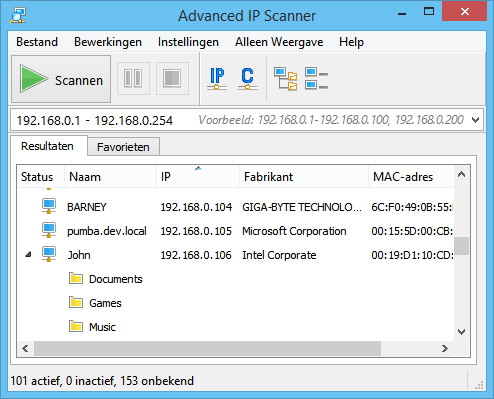Open the Bewerkingen menu
The height and width of the screenshot is (399, 494).
(x=108, y=42)
